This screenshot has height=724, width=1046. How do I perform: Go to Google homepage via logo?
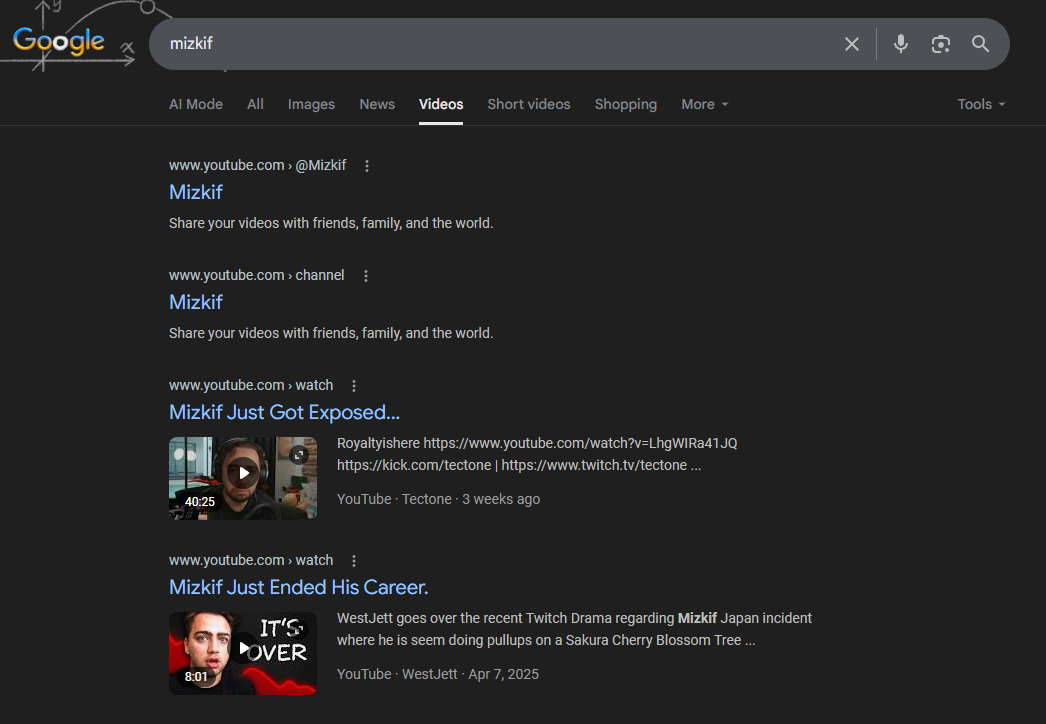59,41
